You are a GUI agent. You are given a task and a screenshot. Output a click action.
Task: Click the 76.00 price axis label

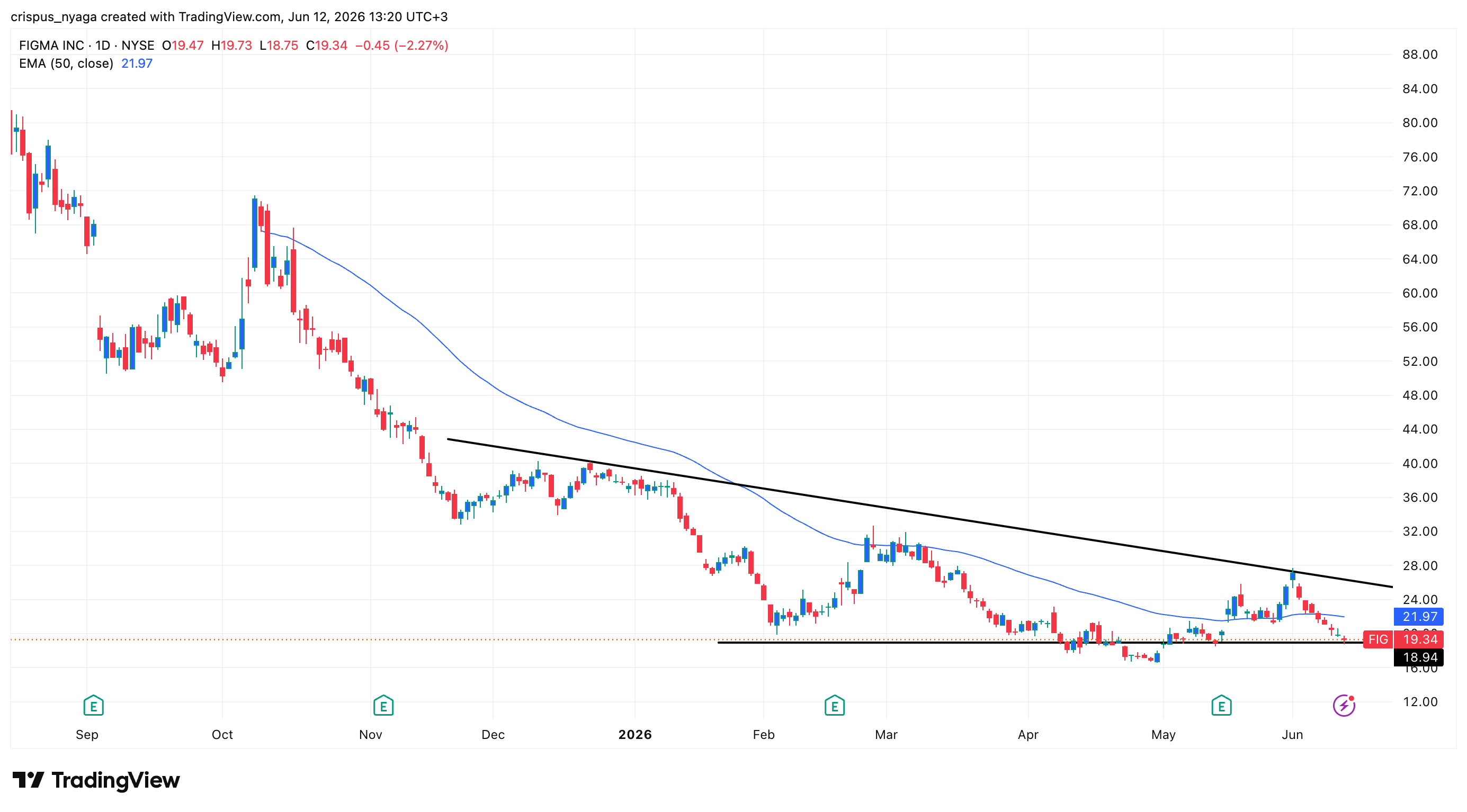(x=1420, y=157)
